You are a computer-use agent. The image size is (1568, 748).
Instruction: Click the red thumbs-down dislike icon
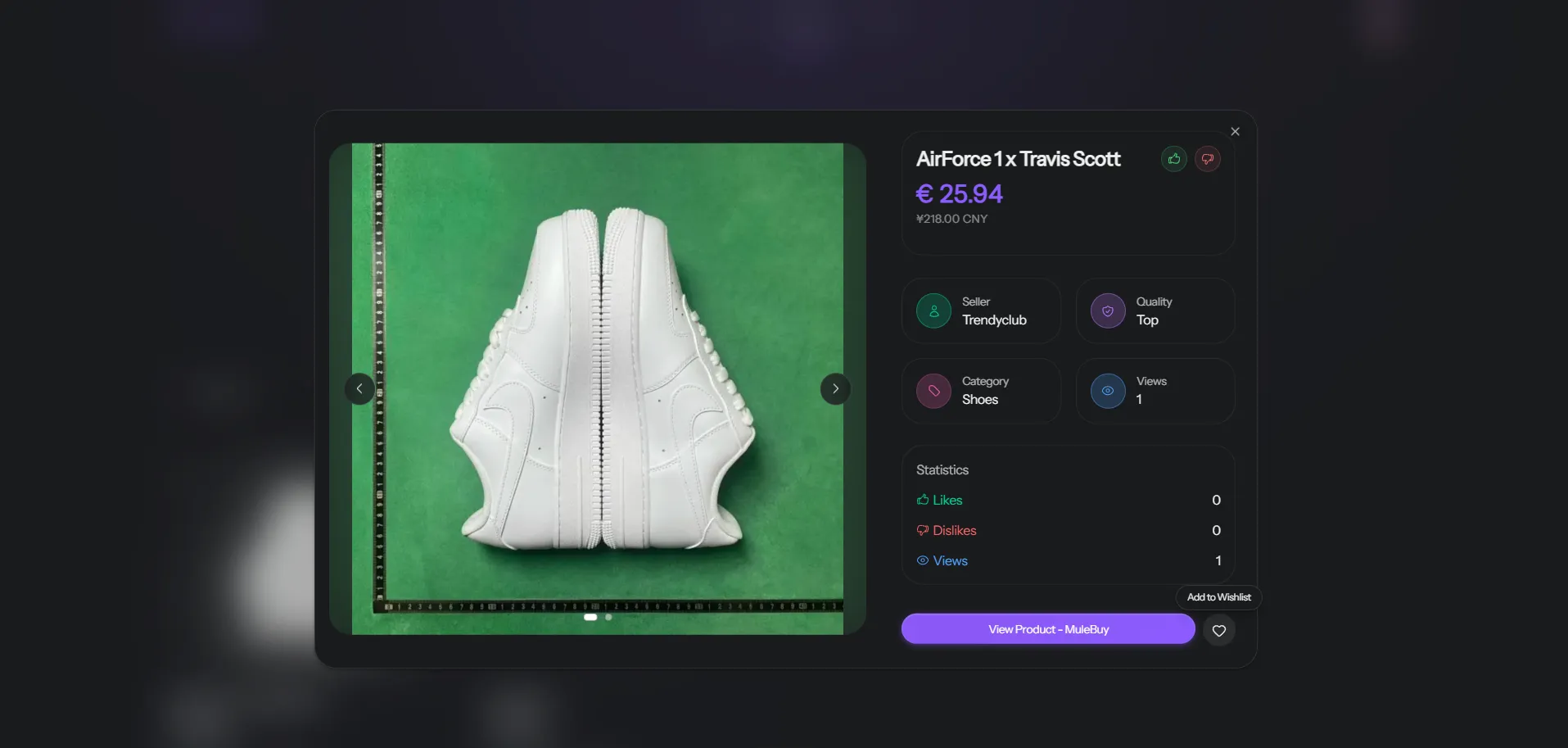[1207, 158]
